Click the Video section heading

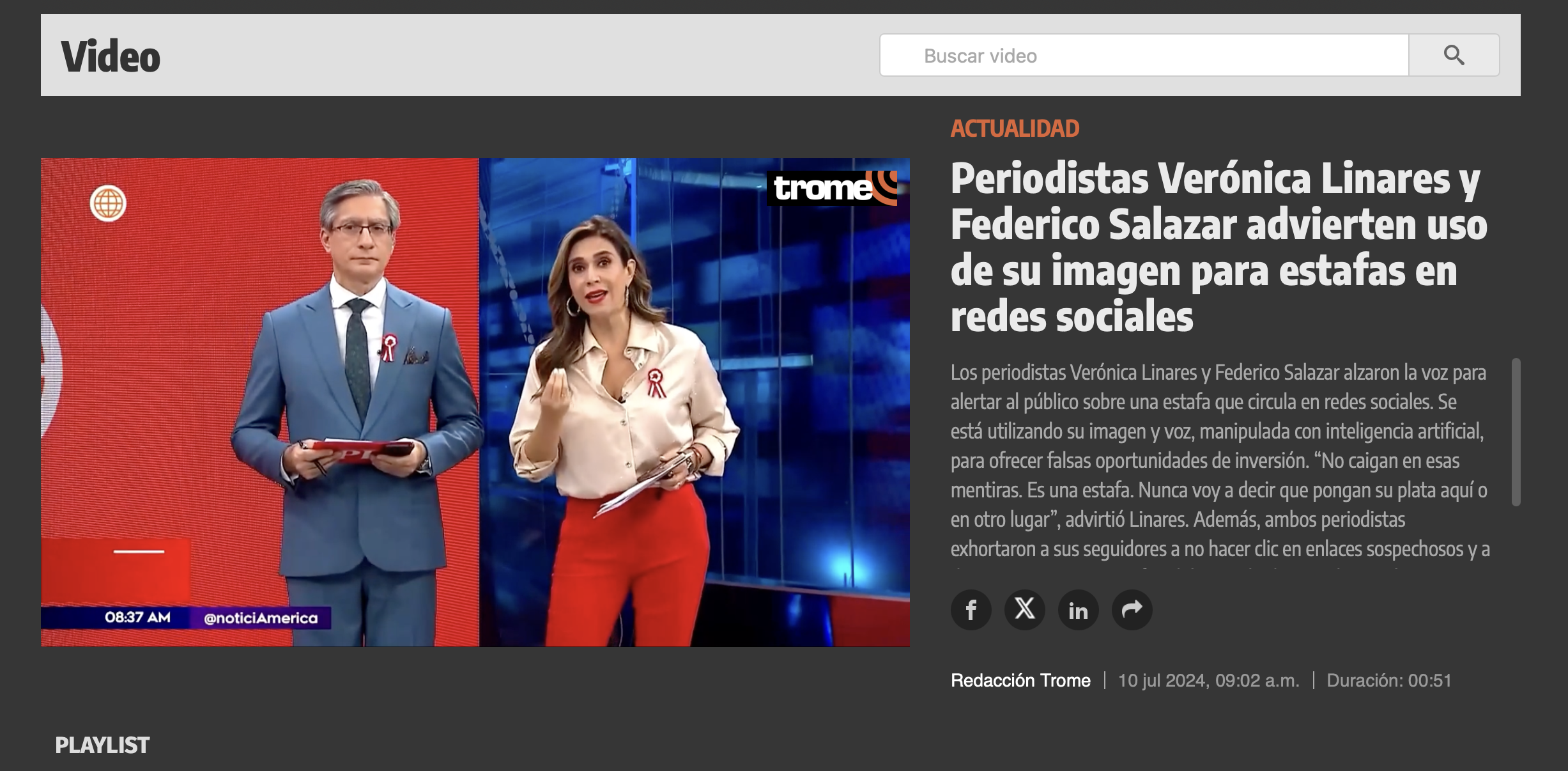tap(111, 56)
